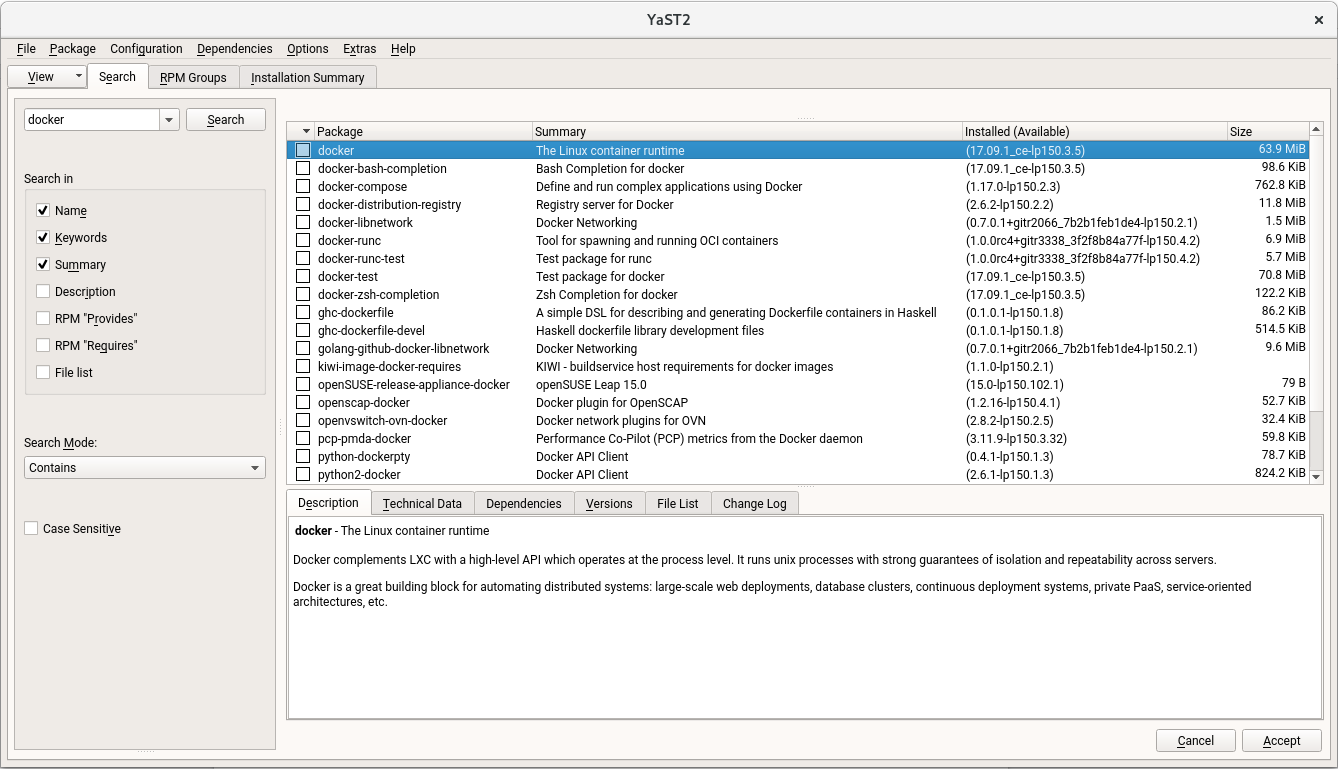Click the Accept button
Viewport: 1338px width, 769px height.
(x=1282, y=740)
